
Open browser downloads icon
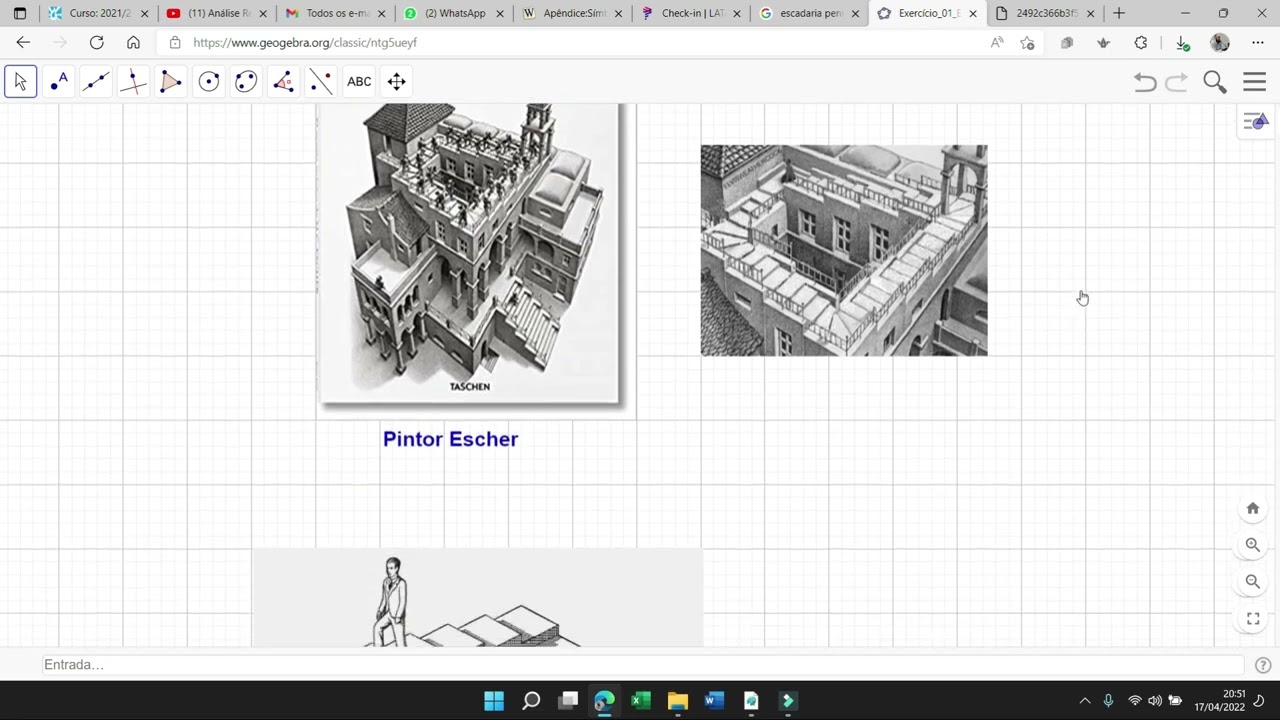click(x=1182, y=43)
